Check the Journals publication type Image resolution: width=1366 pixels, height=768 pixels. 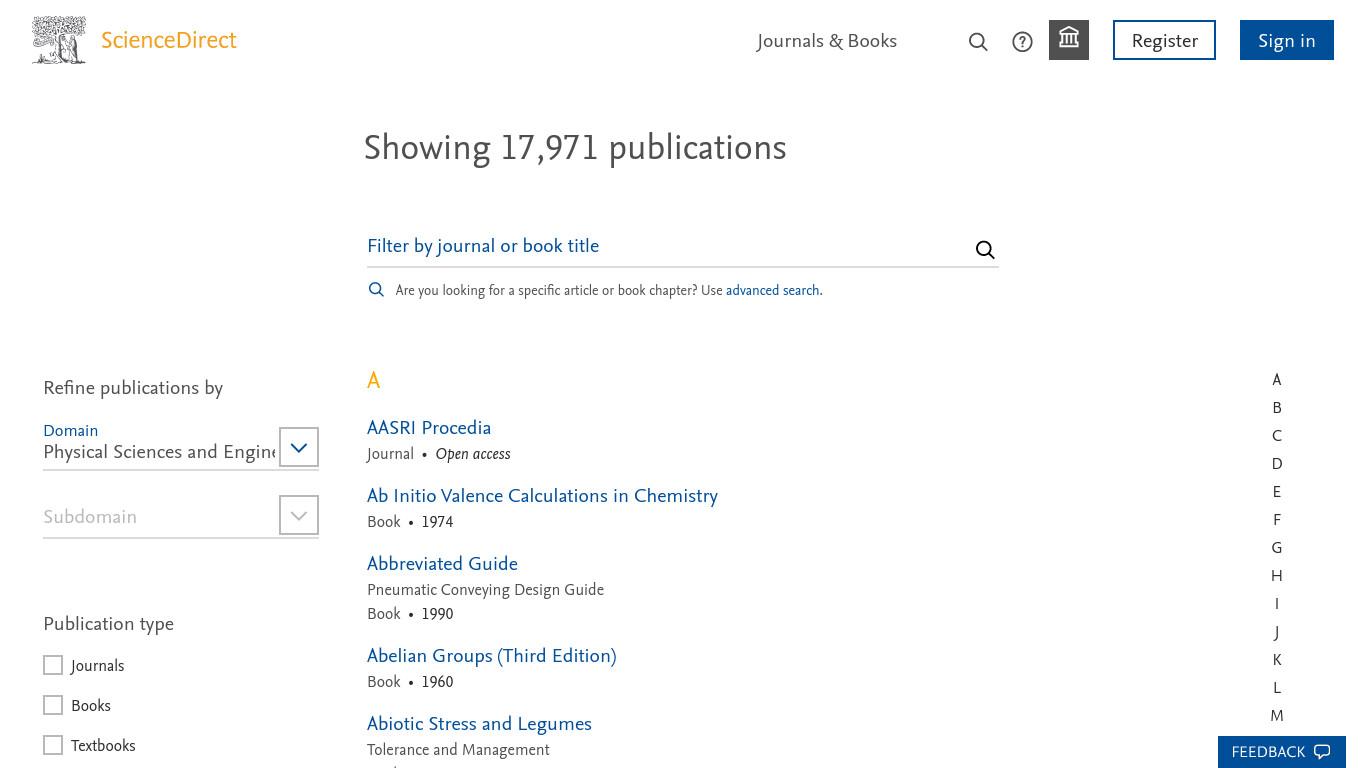[53, 665]
